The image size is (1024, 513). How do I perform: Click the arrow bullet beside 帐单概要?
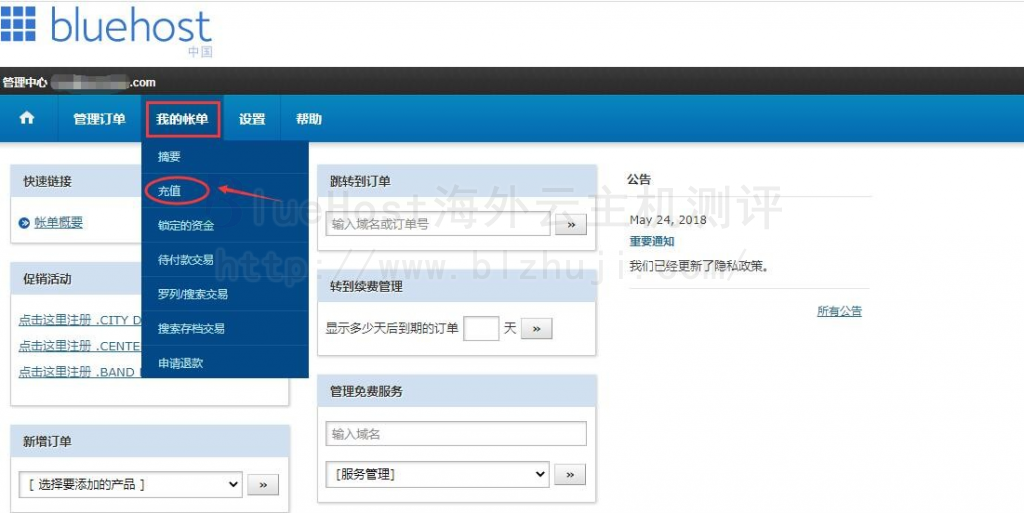tap(24, 223)
